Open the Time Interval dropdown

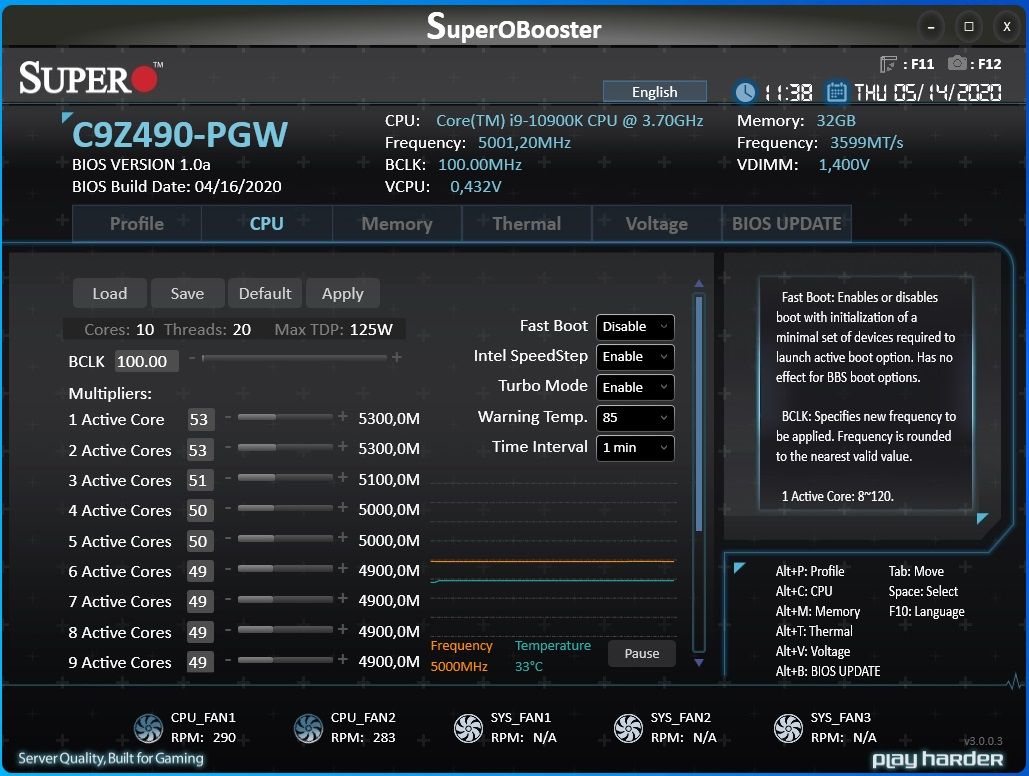coord(635,448)
